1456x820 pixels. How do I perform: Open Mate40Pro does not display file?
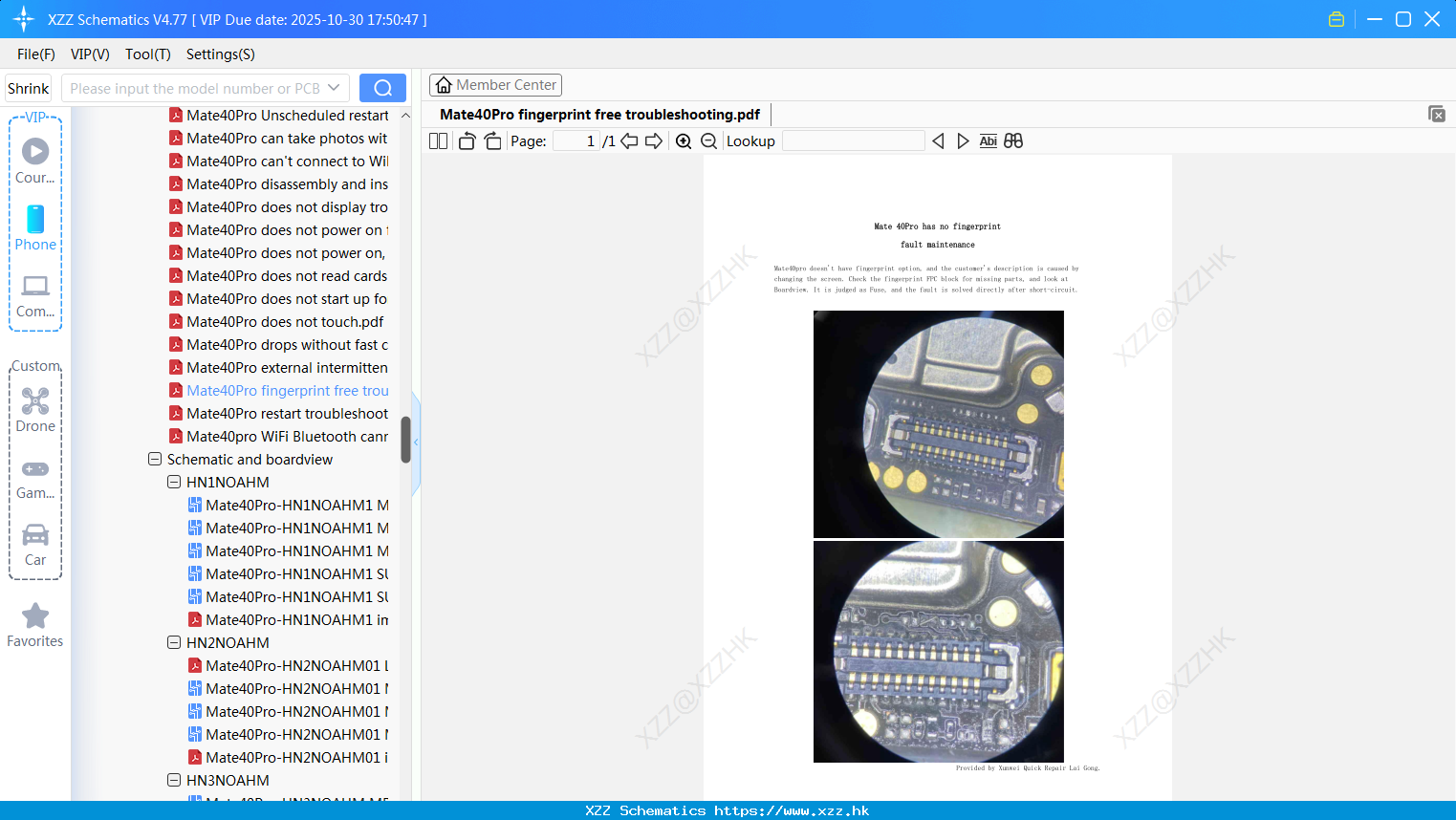click(279, 206)
